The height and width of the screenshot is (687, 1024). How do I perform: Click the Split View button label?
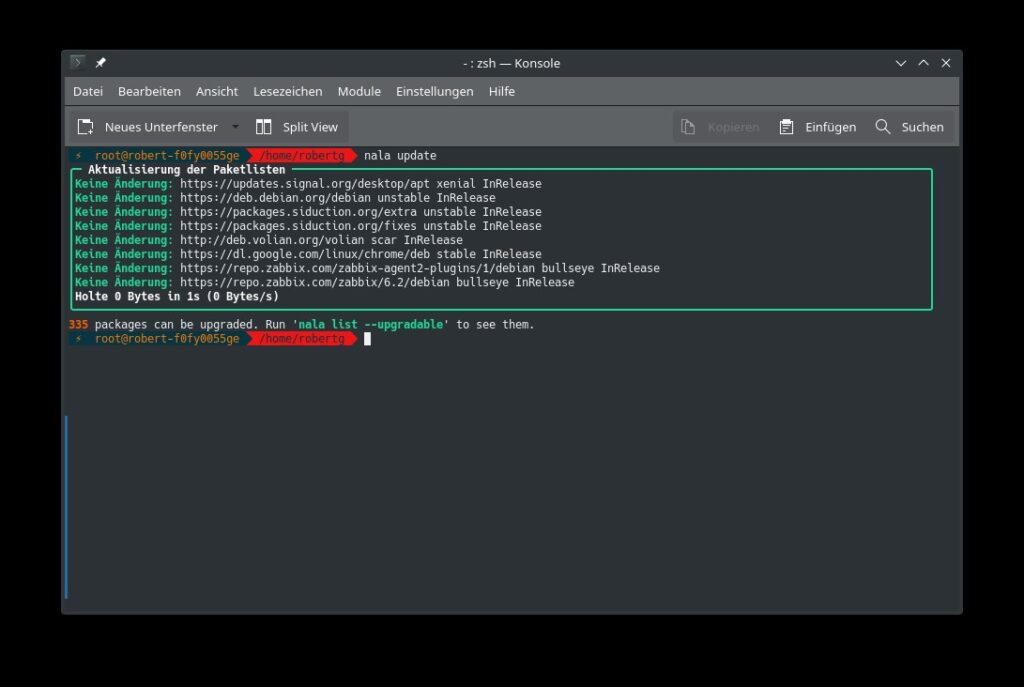(x=310, y=127)
